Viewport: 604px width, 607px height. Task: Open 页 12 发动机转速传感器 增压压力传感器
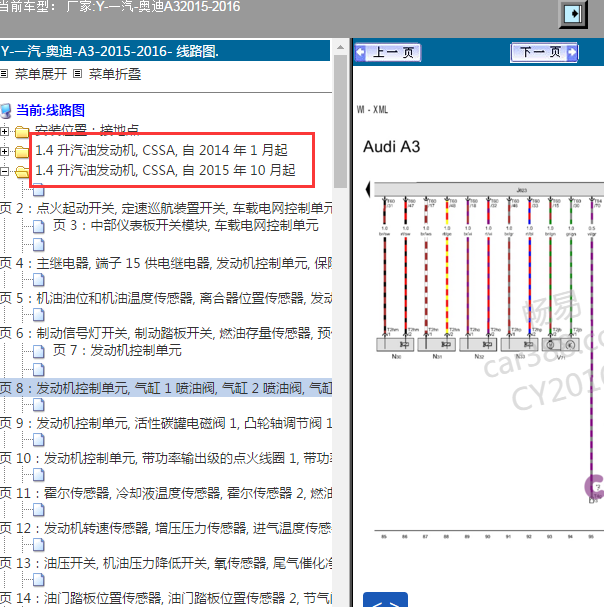(166, 528)
